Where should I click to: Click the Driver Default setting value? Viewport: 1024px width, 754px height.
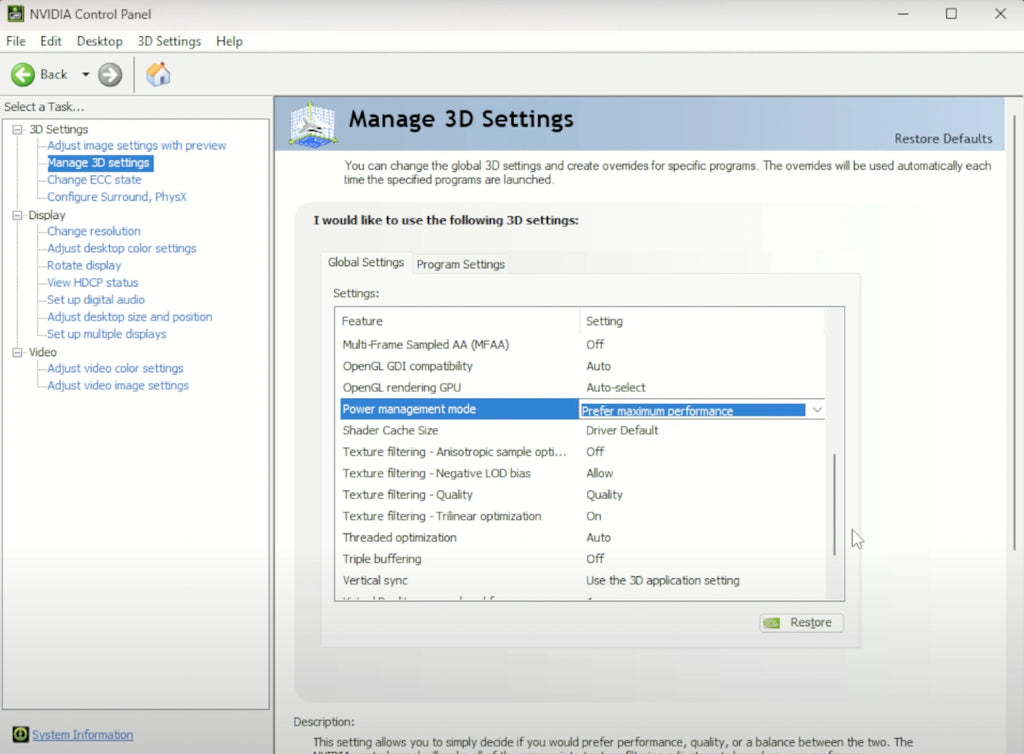[x=622, y=430]
